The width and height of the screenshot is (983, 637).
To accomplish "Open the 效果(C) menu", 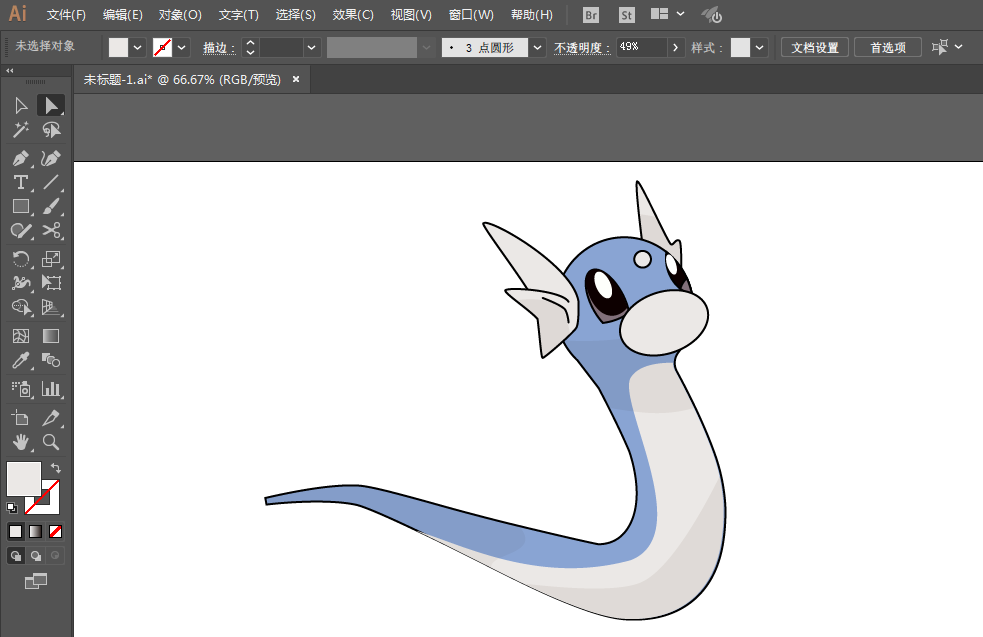I will click(x=353, y=15).
